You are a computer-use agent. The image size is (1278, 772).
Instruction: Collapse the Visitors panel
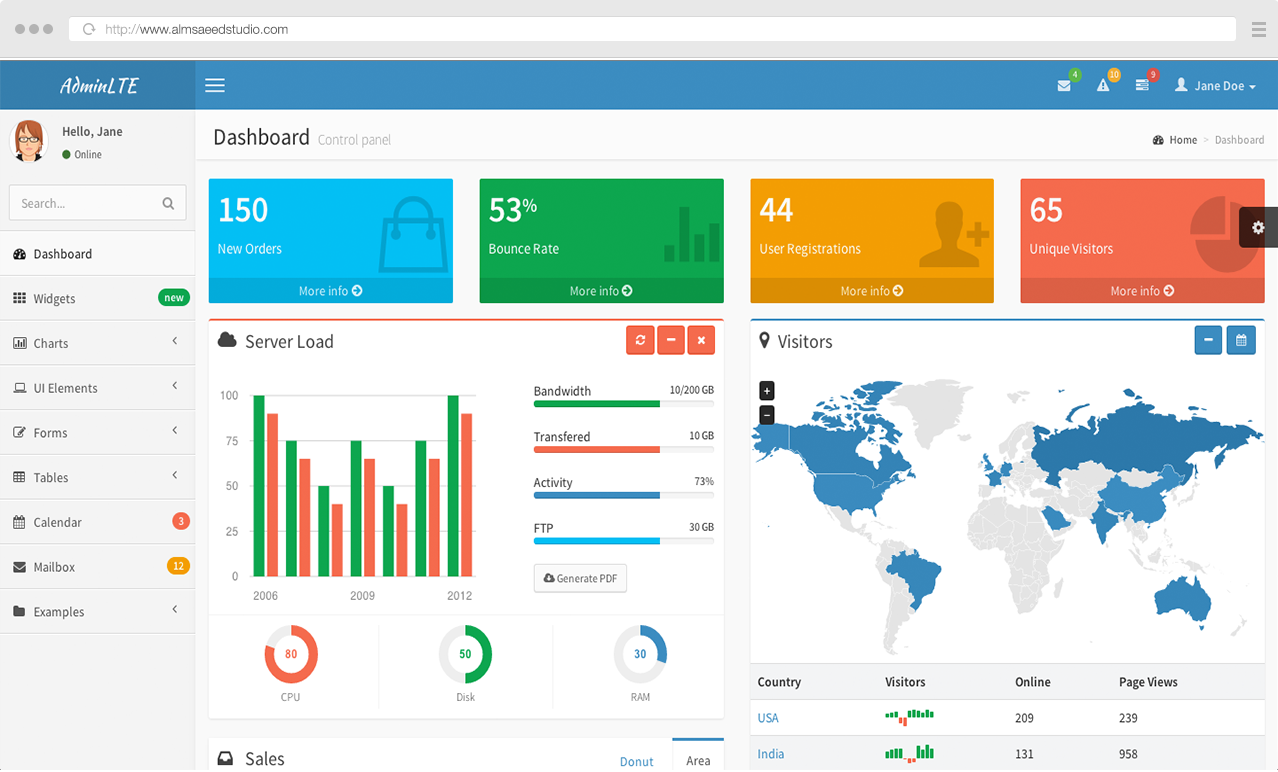pos(1208,341)
